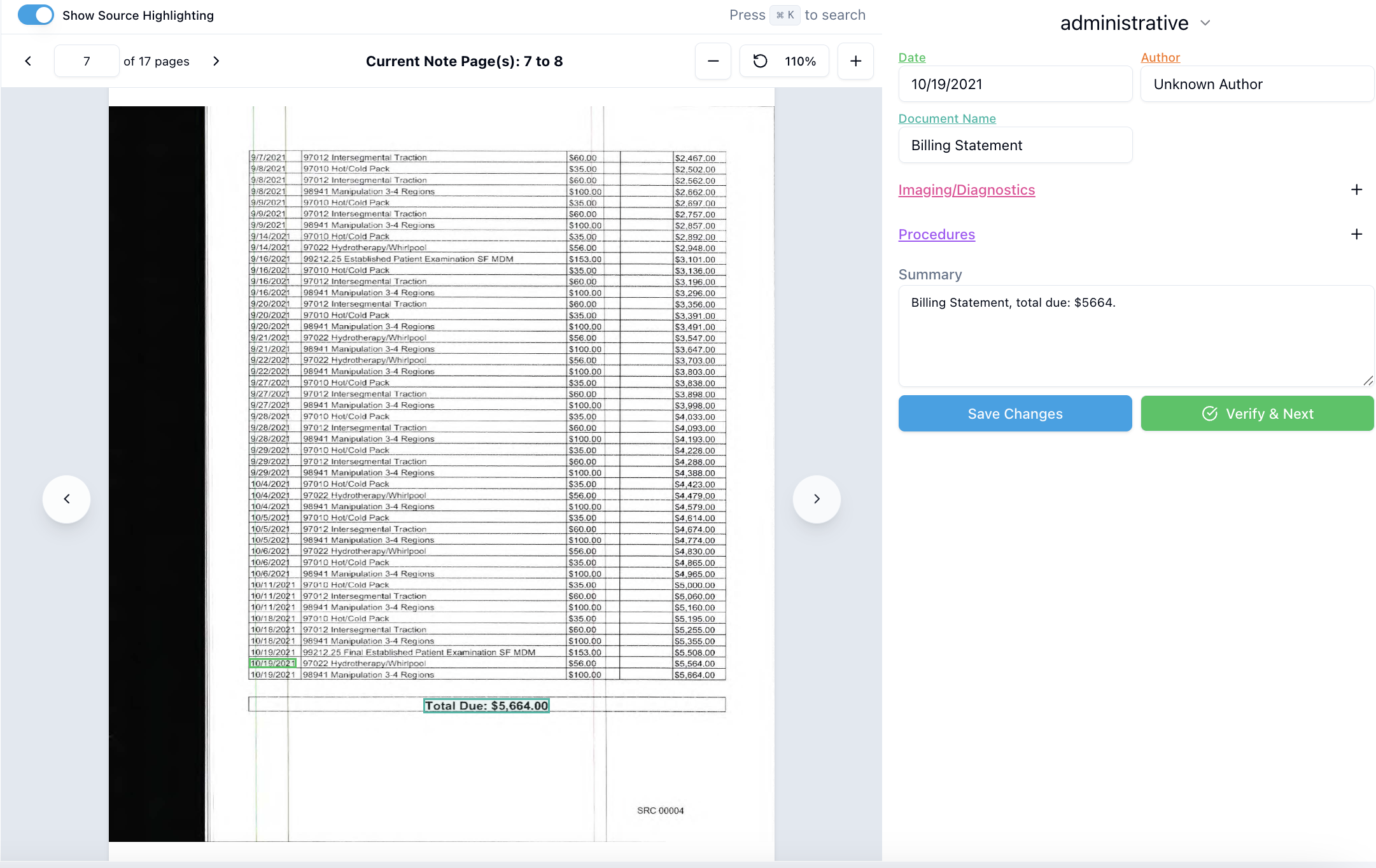Click the zoom in plus icon
1376x868 pixels.
pyautogui.click(x=855, y=61)
